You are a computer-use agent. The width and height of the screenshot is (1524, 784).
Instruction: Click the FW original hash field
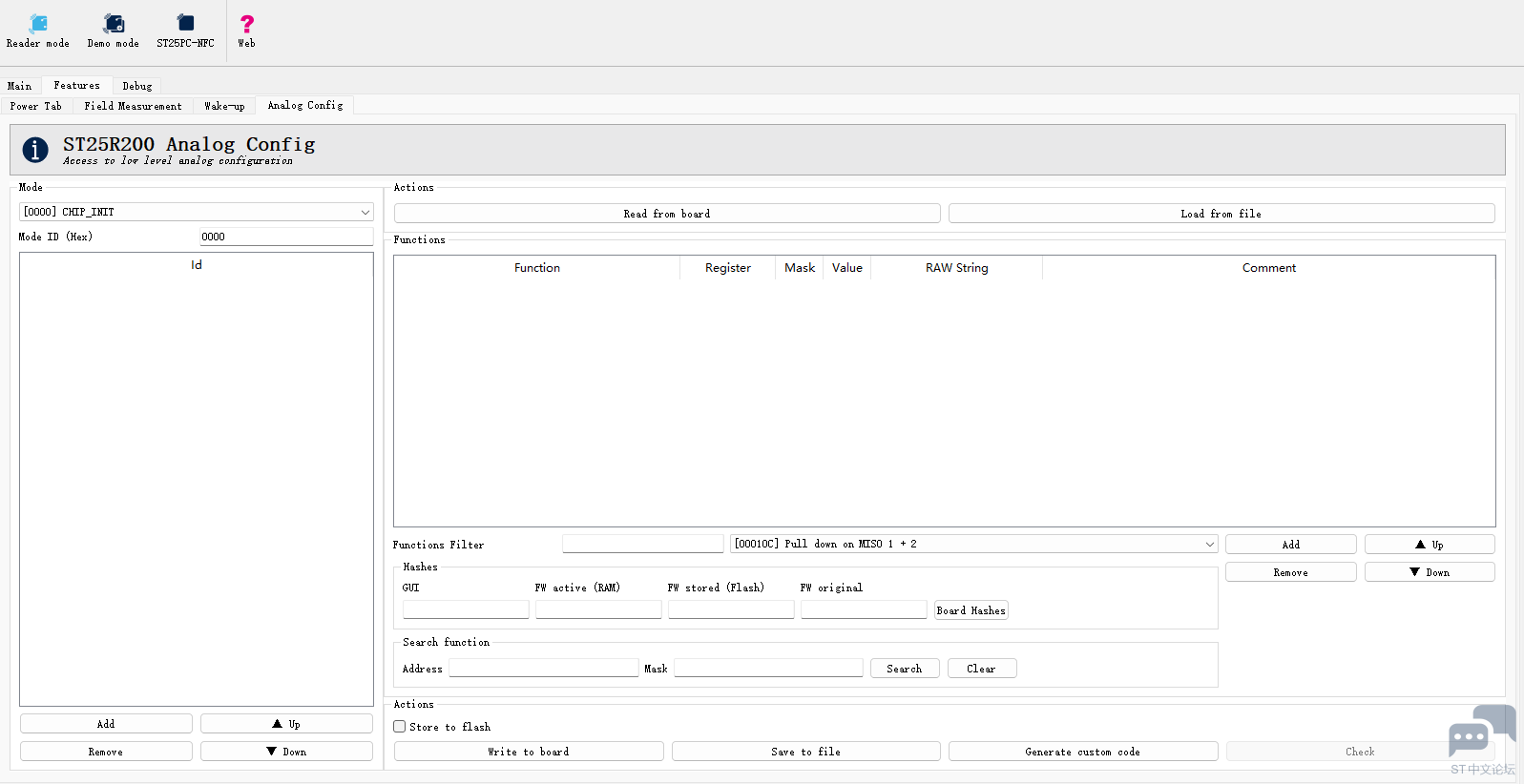coord(864,609)
